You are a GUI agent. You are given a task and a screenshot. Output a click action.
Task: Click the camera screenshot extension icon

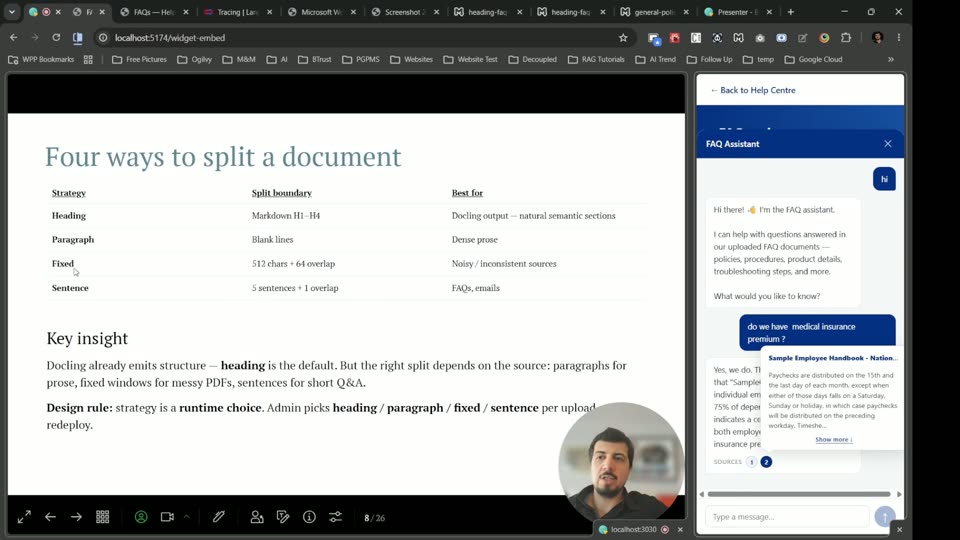(x=760, y=38)
